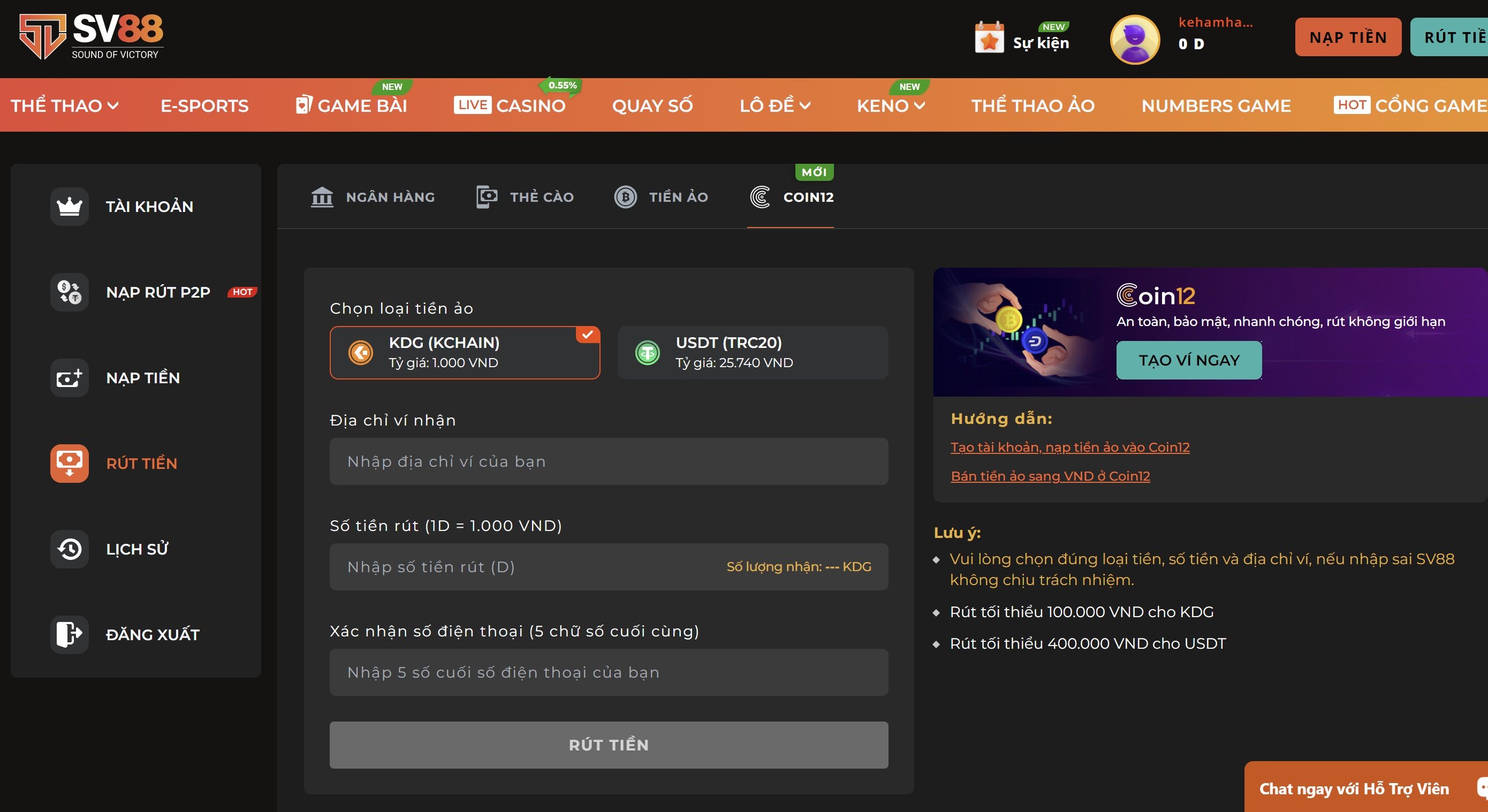
Task: Click the 'Số lượng nhận: --- KDG' text
Action: click(x=798, y=566)
